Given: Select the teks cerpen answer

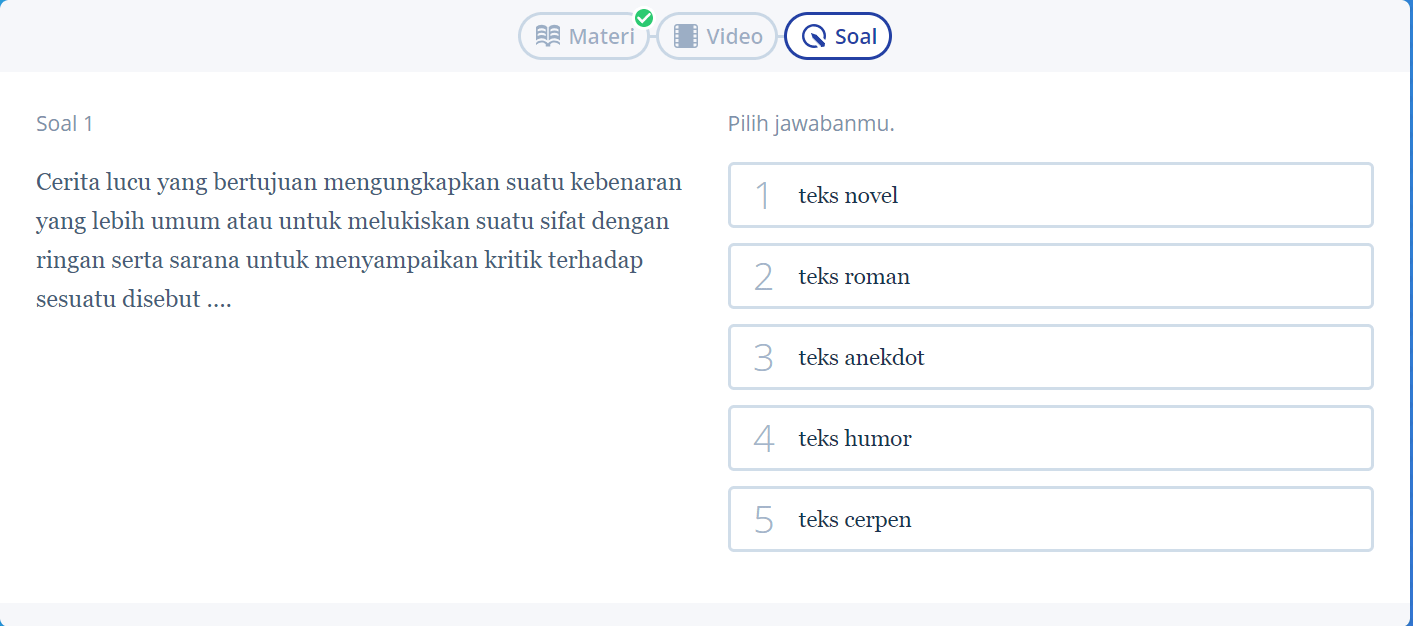Looking at the screenshot, I should coord(1051,519).
